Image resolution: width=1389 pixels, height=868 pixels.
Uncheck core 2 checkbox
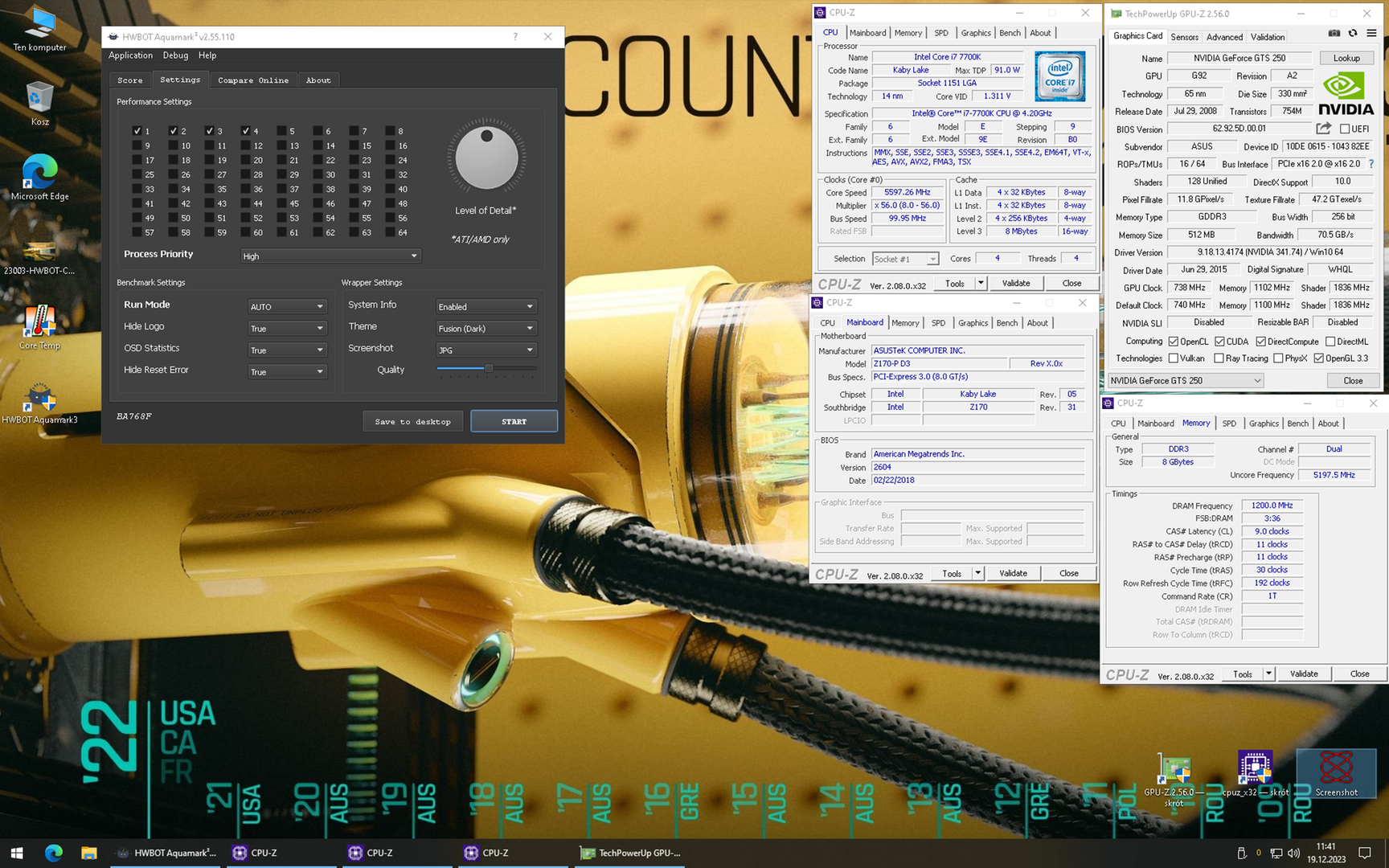point(174,131)
